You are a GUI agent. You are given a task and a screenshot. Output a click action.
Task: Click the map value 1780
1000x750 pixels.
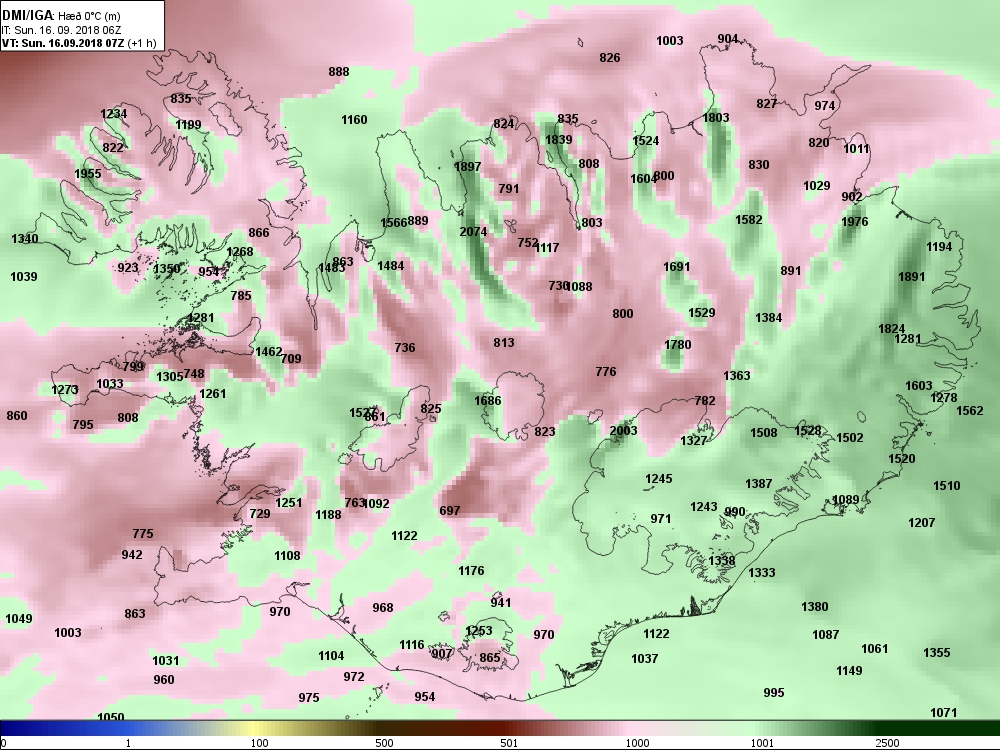[677, 344]
